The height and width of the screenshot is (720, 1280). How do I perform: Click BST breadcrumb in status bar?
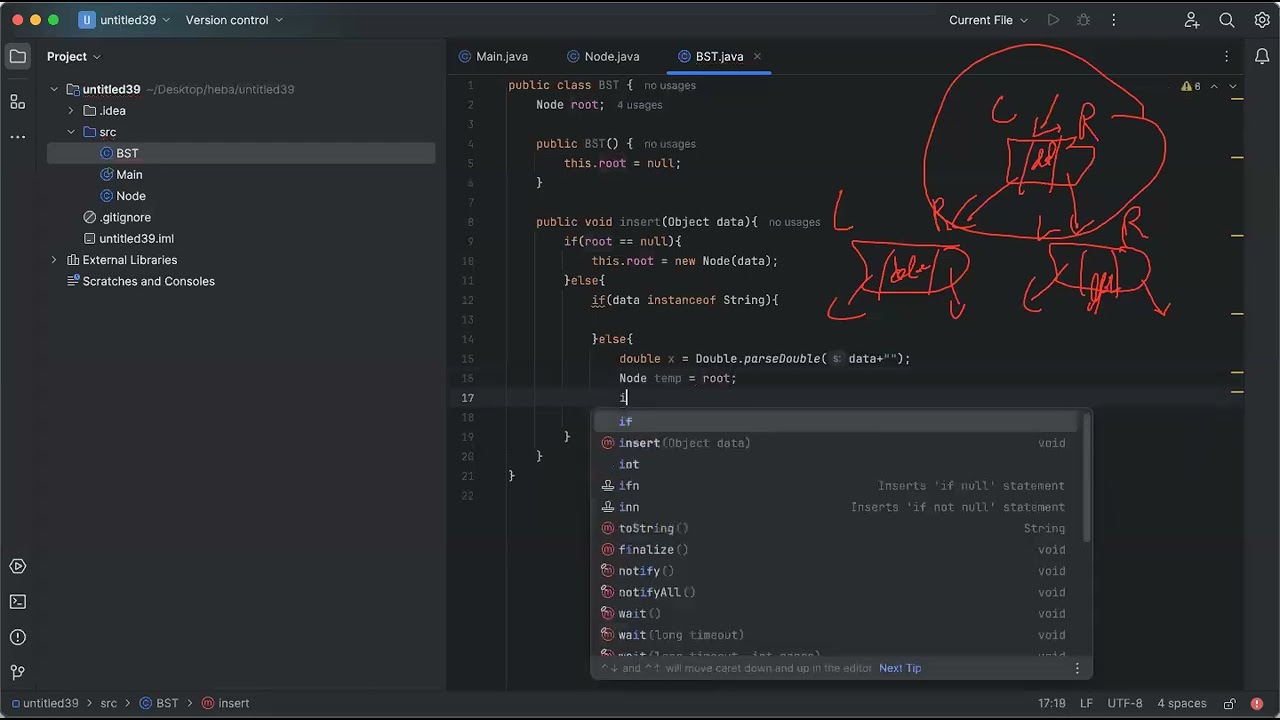tap(159, 704)
